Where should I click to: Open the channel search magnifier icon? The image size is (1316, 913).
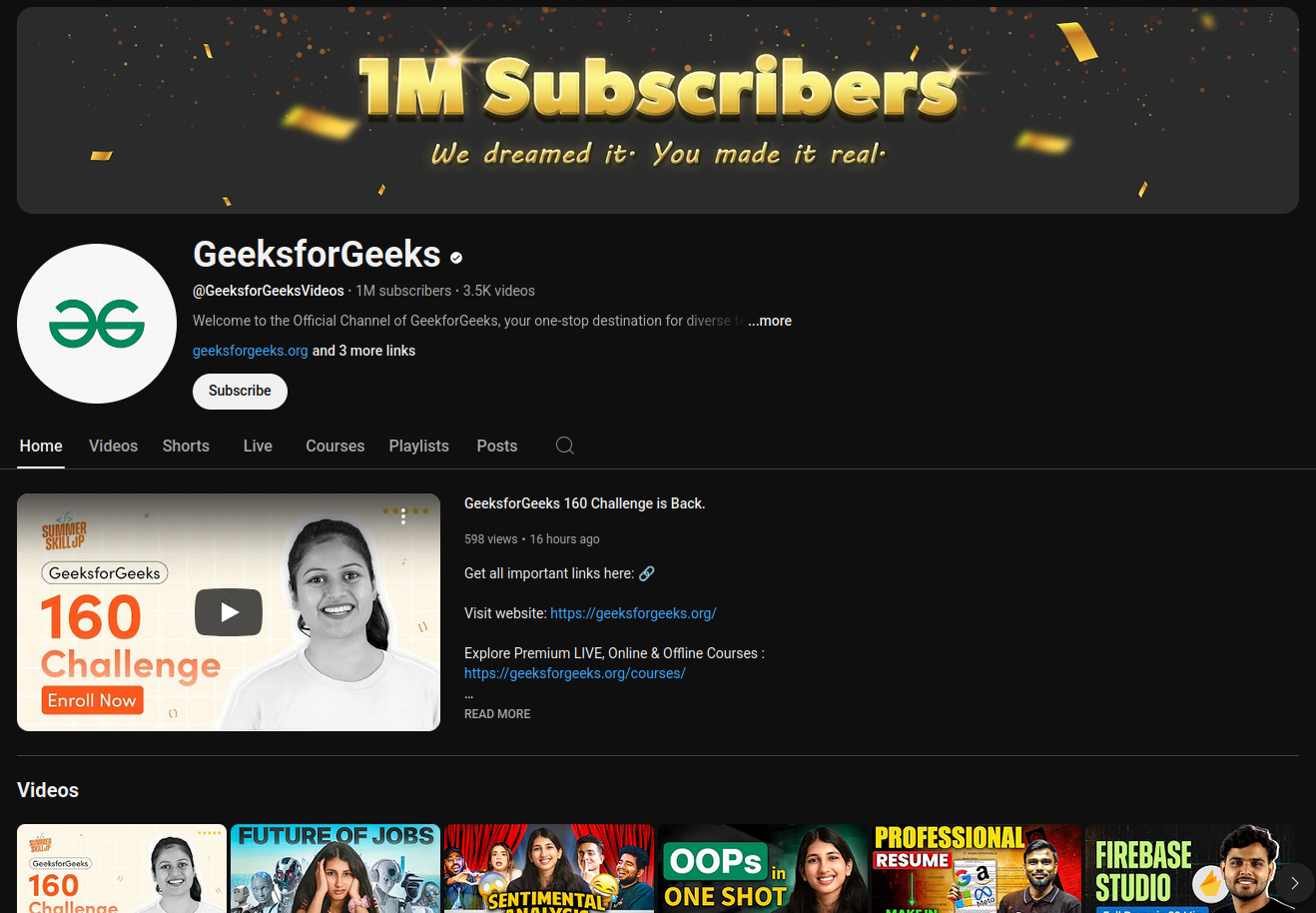point(565,446)
